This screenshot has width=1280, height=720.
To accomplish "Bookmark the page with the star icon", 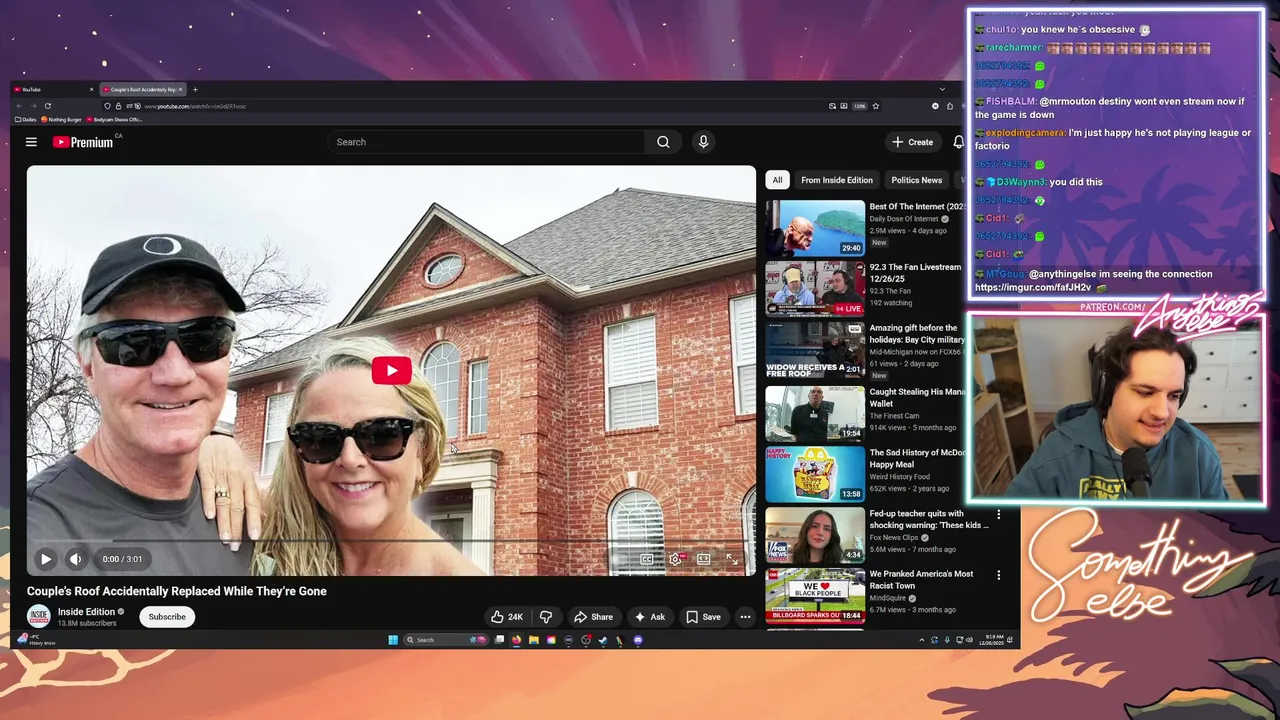I will click(x=875, y=106).
